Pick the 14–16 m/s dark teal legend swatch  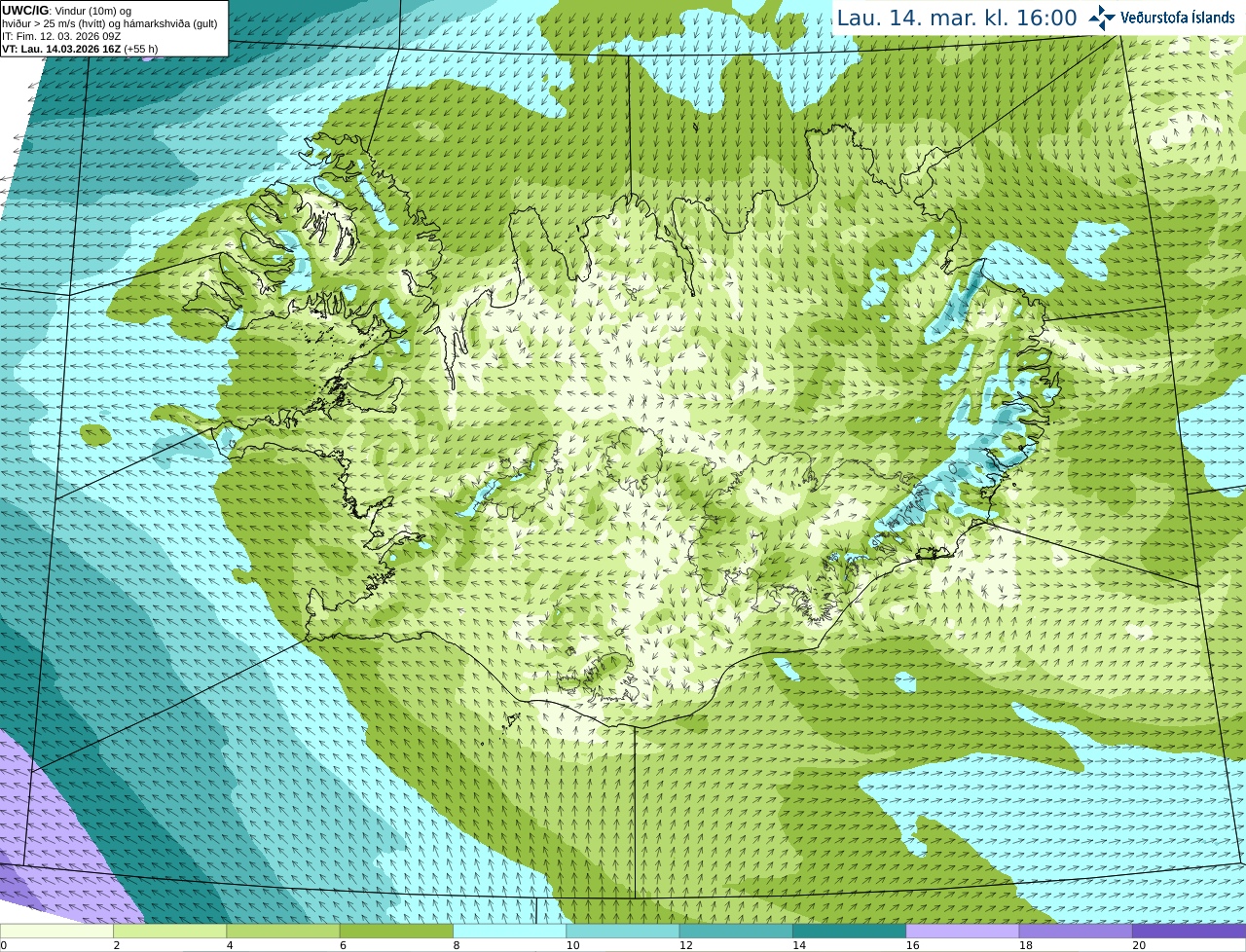(x=849, y=931)
